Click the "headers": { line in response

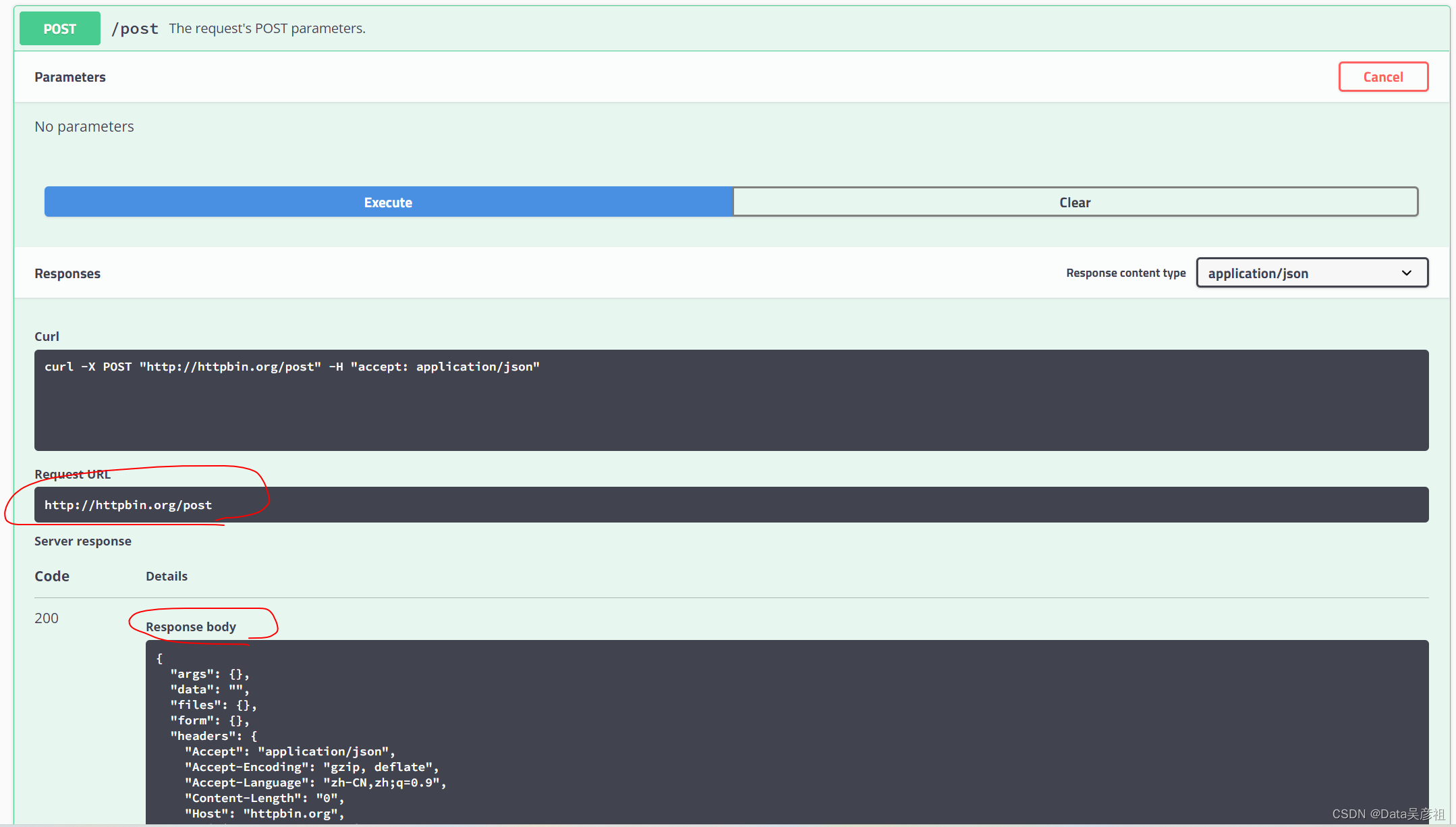(214, 736)
